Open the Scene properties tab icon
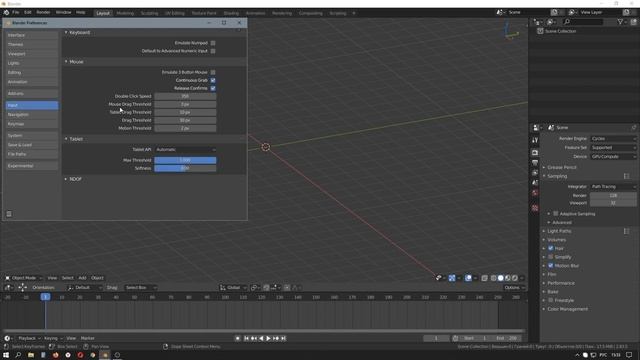The image size is (640, 360). [x=535, y=182]
